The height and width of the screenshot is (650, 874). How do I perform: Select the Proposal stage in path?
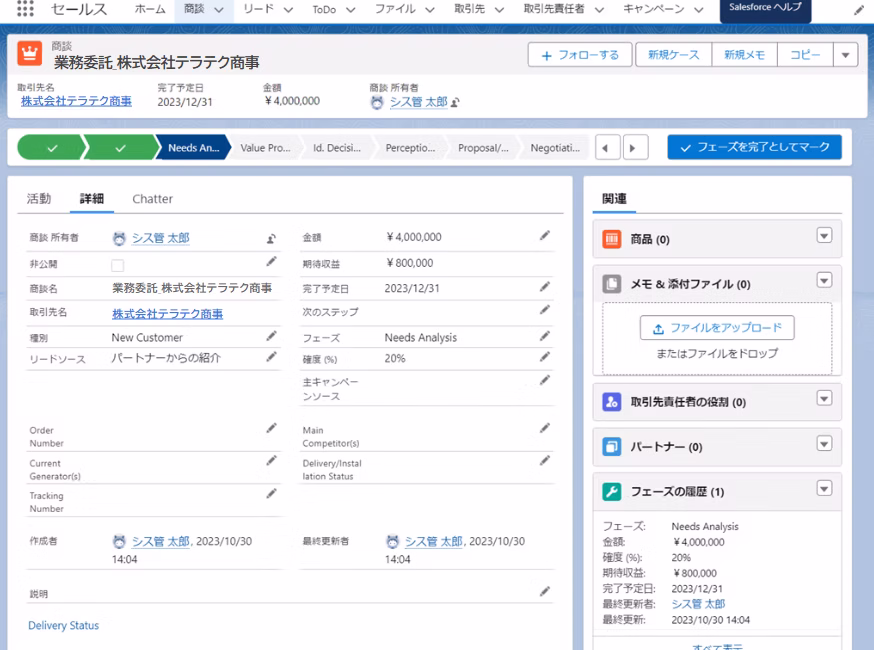coord(483,148)
